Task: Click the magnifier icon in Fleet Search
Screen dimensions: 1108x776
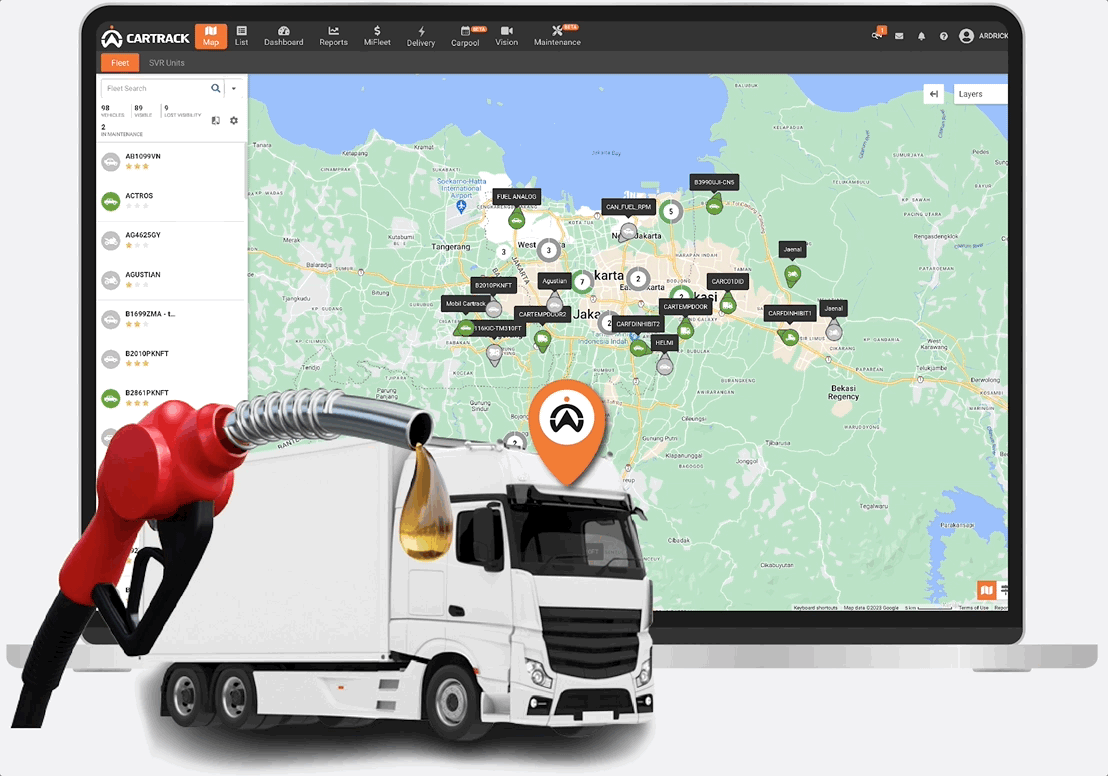Action: pyautogui.click(x=216, y=88)
